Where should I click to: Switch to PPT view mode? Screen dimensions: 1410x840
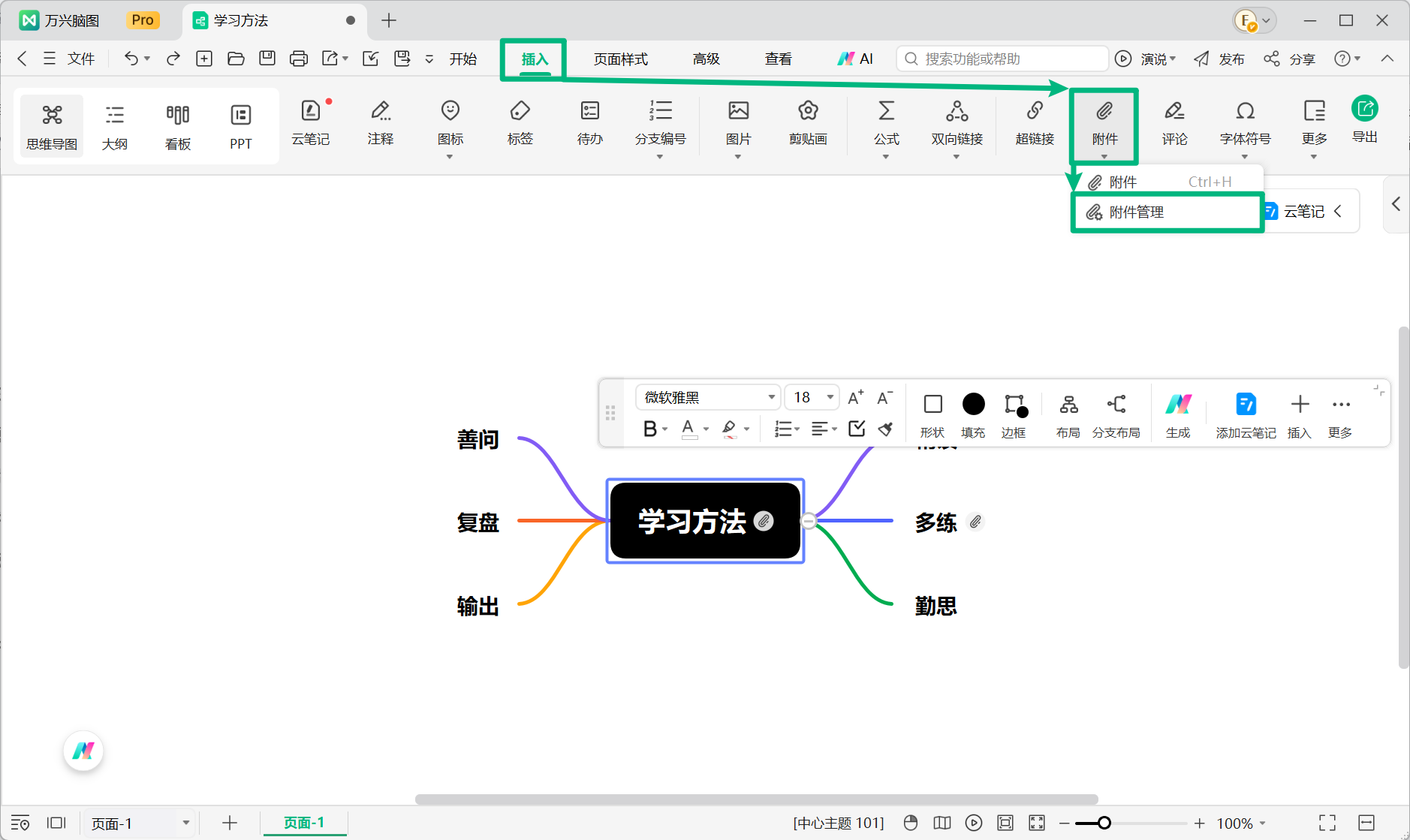point(241,128)
